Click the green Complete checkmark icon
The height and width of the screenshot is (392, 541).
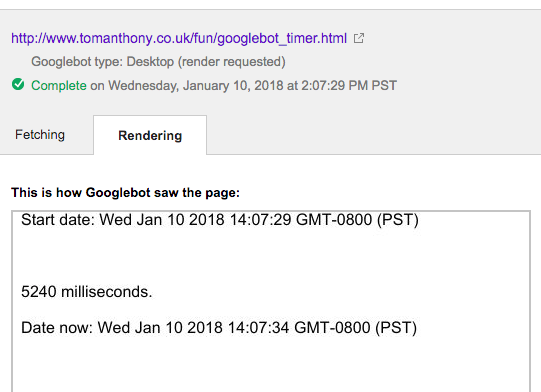coord(18,84)
